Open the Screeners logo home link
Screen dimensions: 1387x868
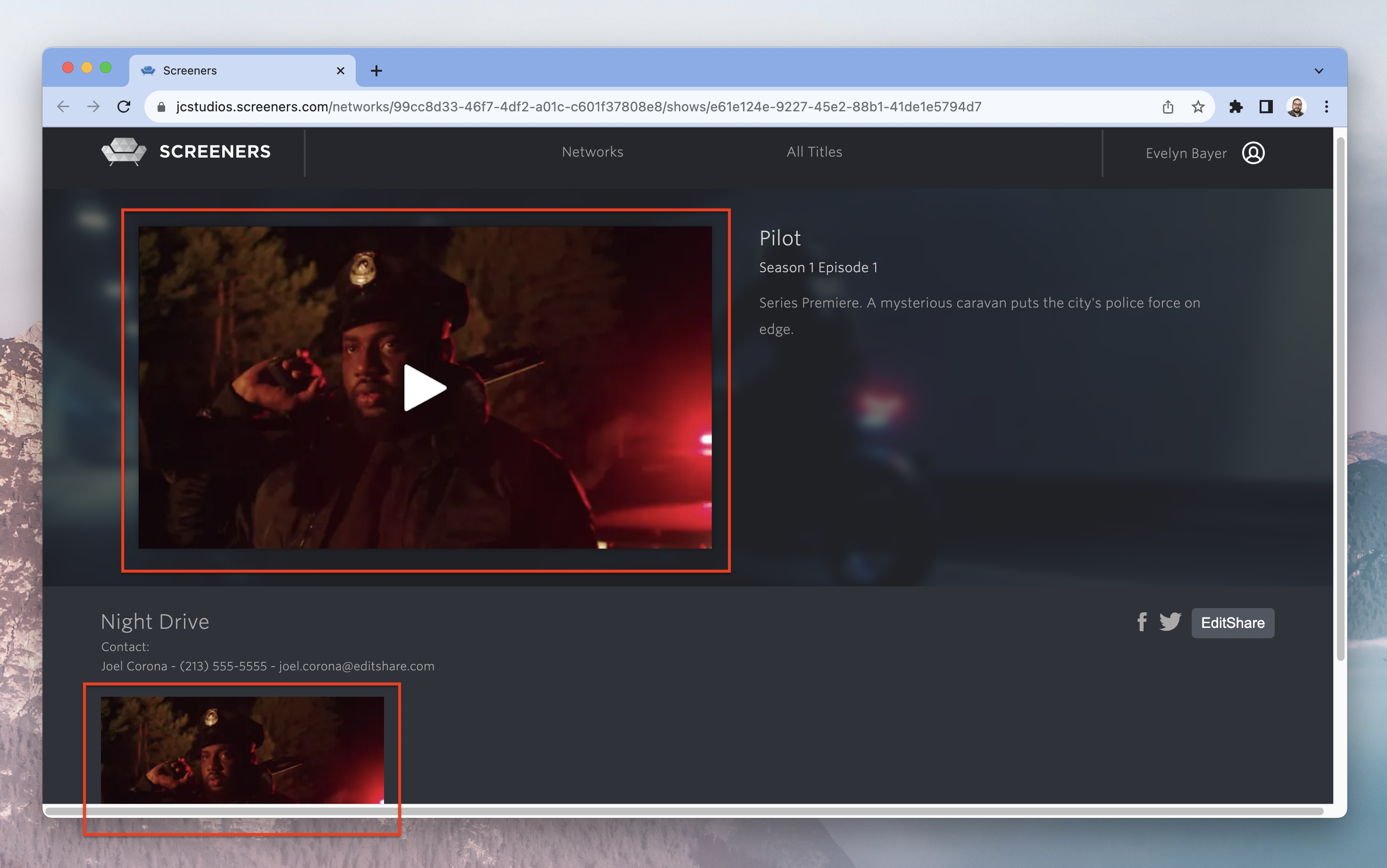point(185,151)
